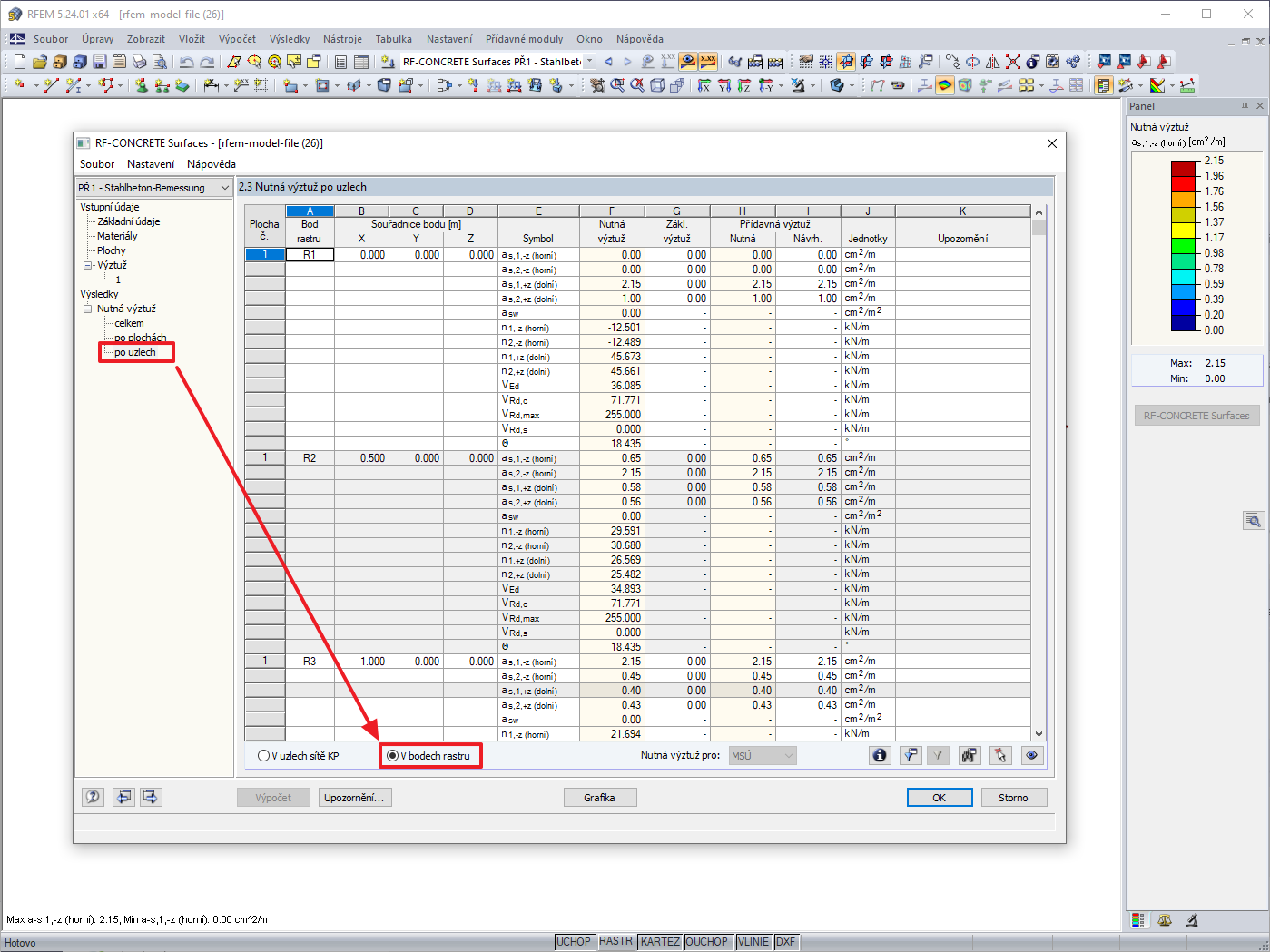Toggle OUCHOP object snap in status bar
Image resolution: width=1270 pixels, height=952 pixels.
coord(707,942)
